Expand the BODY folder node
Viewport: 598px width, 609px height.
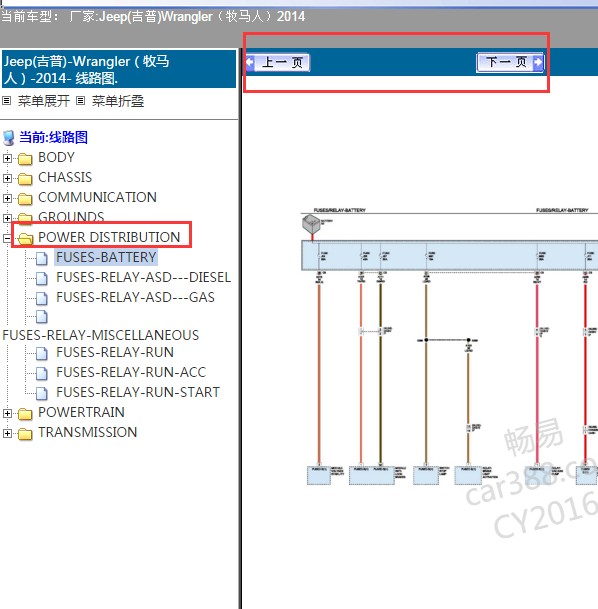click(7, 158)
